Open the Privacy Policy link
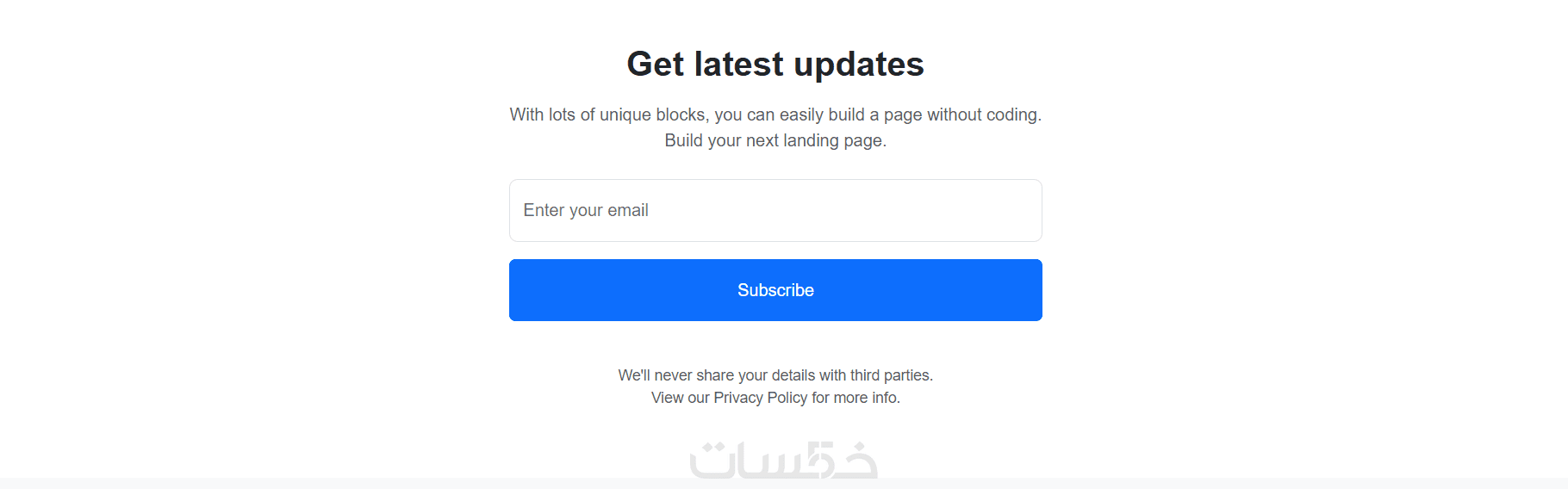This screenshot has height=489, width=1568. (x=760, y=398)
